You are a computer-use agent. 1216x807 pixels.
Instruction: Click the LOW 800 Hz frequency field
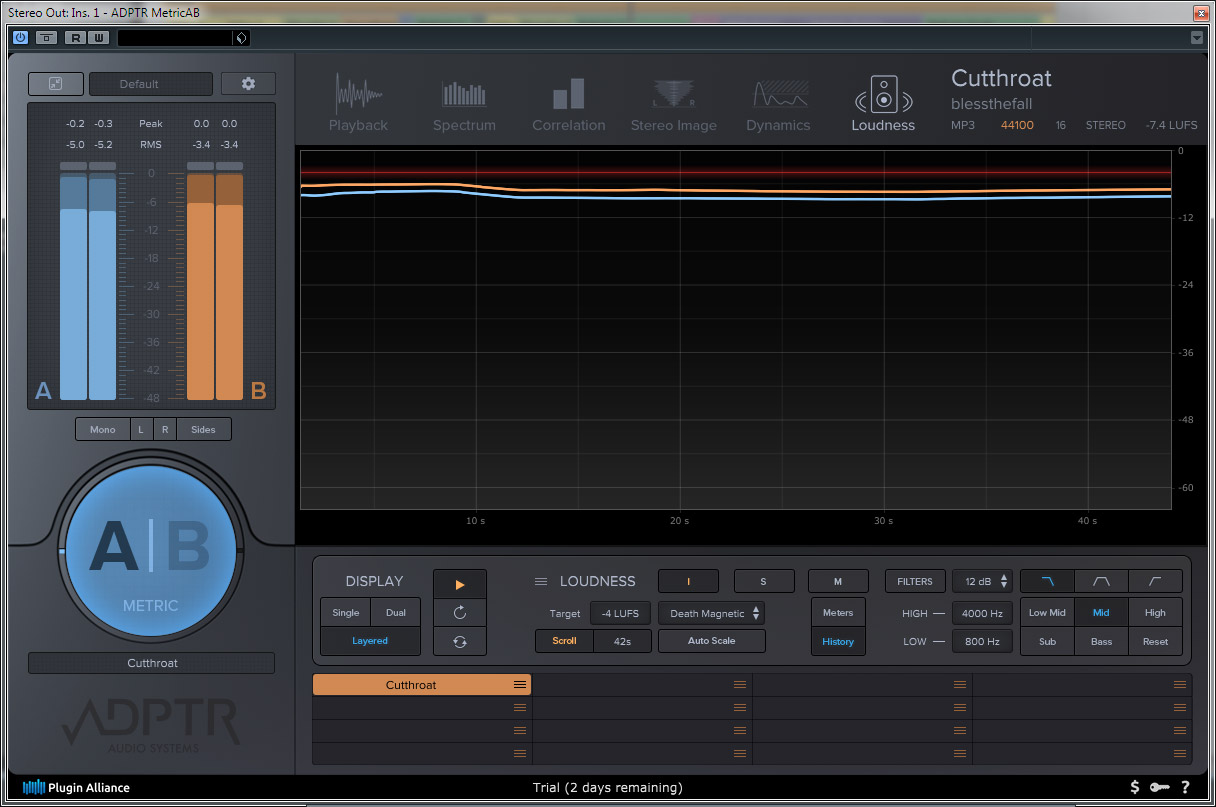click(x=982, y=641)
